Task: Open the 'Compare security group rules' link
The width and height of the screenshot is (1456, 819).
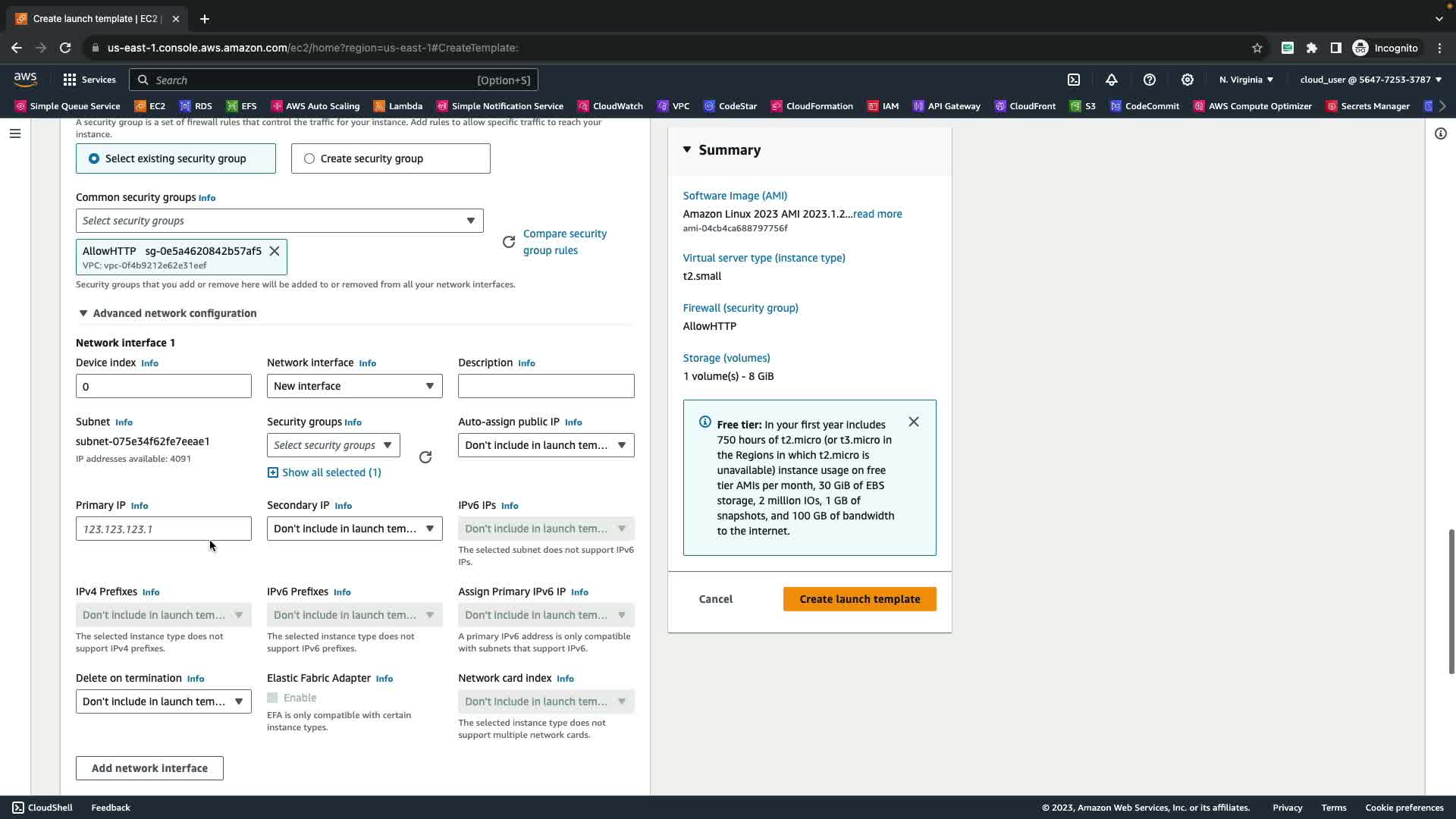Action: [x=564, y=242]
